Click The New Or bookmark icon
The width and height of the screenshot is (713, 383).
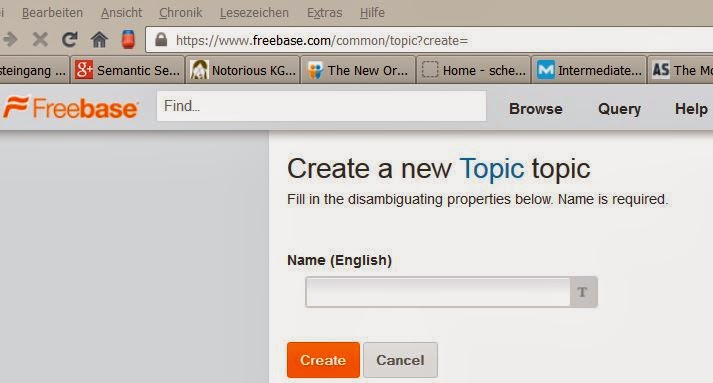click(x=315, y=70)
